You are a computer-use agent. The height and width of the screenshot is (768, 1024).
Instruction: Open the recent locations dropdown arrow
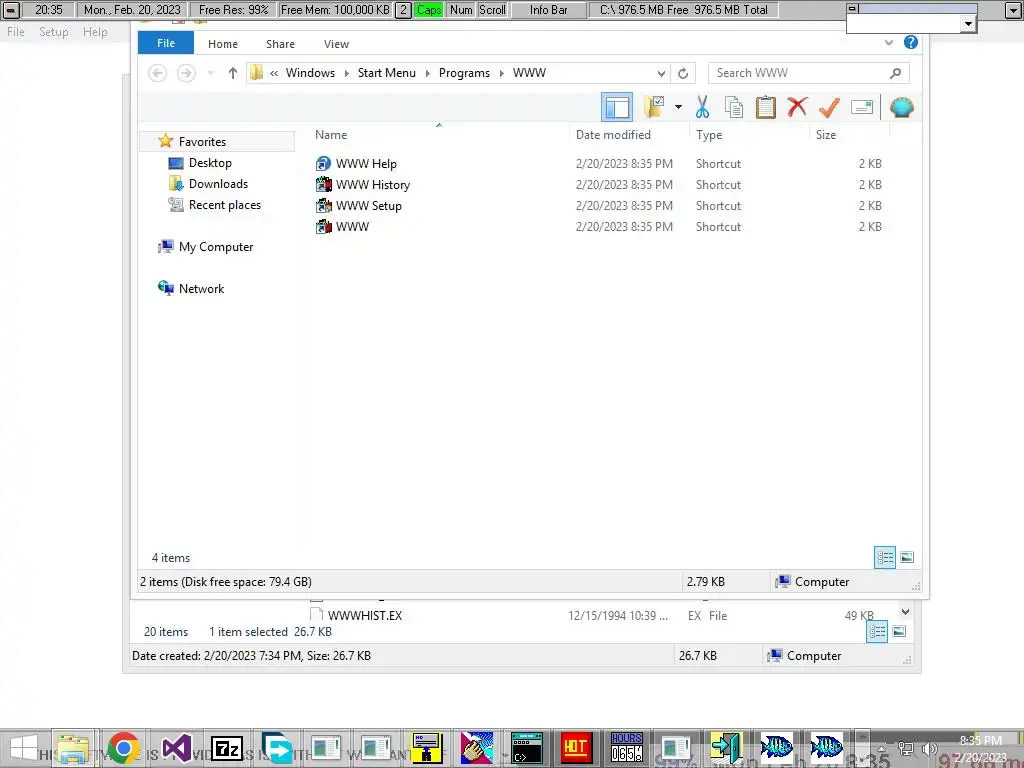pyautogui.click(x=210, y=72)
